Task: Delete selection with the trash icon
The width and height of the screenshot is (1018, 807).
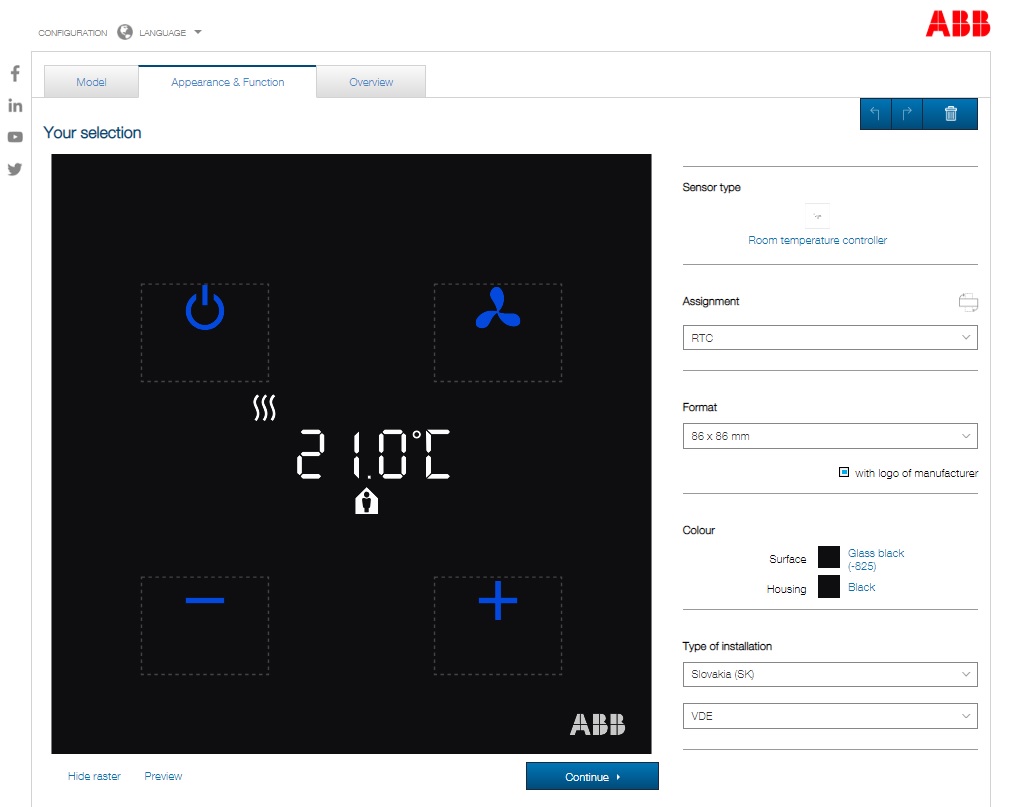Action: coord(950,114)
